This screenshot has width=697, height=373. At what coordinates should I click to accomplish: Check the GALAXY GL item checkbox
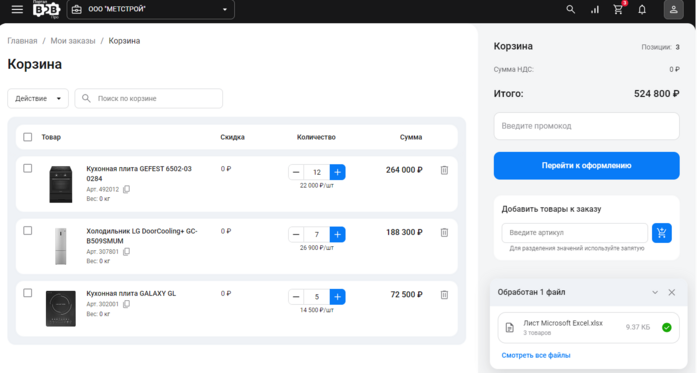[x=28, y=293]
